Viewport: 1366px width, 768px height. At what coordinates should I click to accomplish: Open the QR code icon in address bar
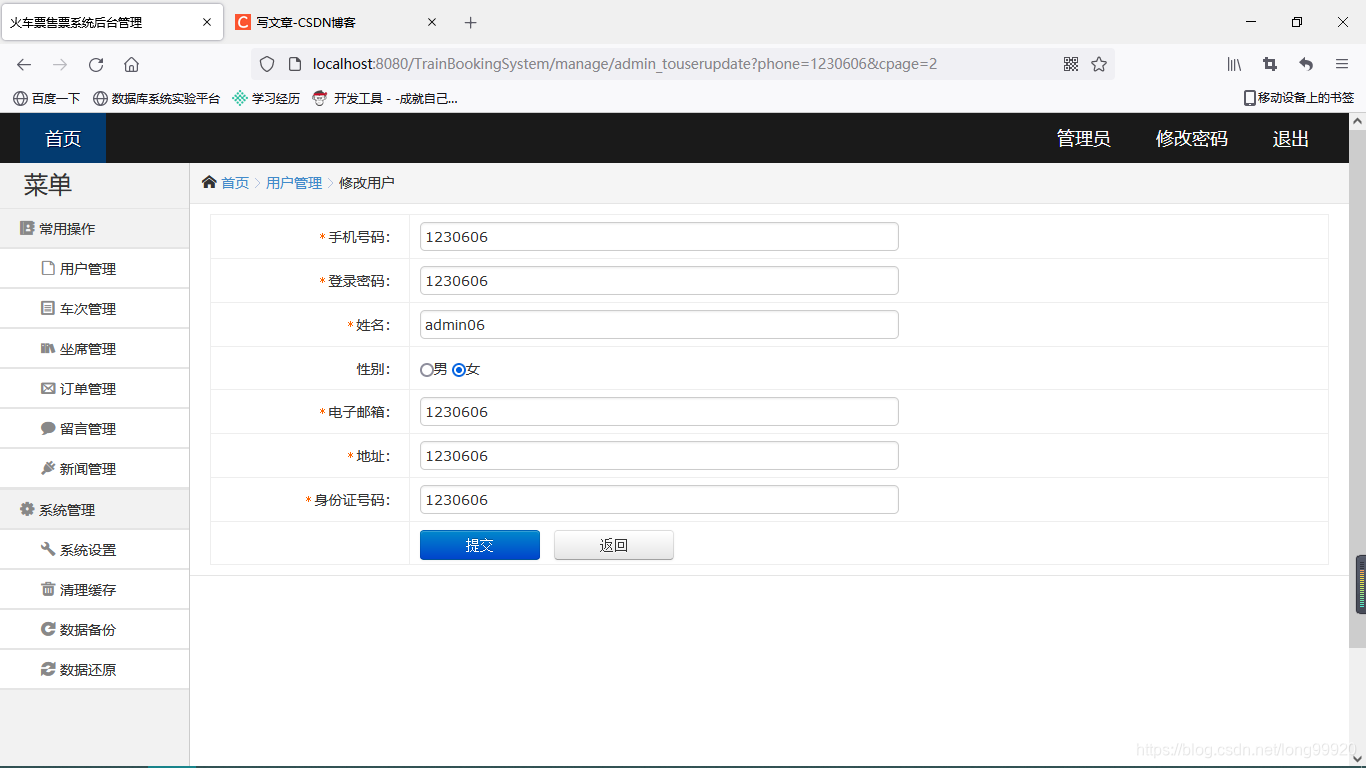[x=1071, y=64]
